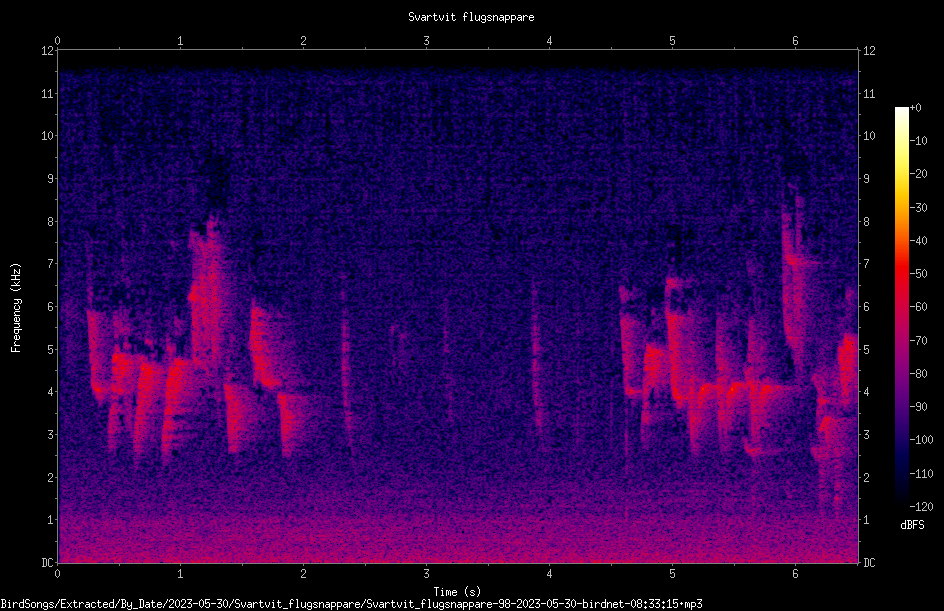
Task: Click the 8 kHz label on right axis
Action: (866, 222)
